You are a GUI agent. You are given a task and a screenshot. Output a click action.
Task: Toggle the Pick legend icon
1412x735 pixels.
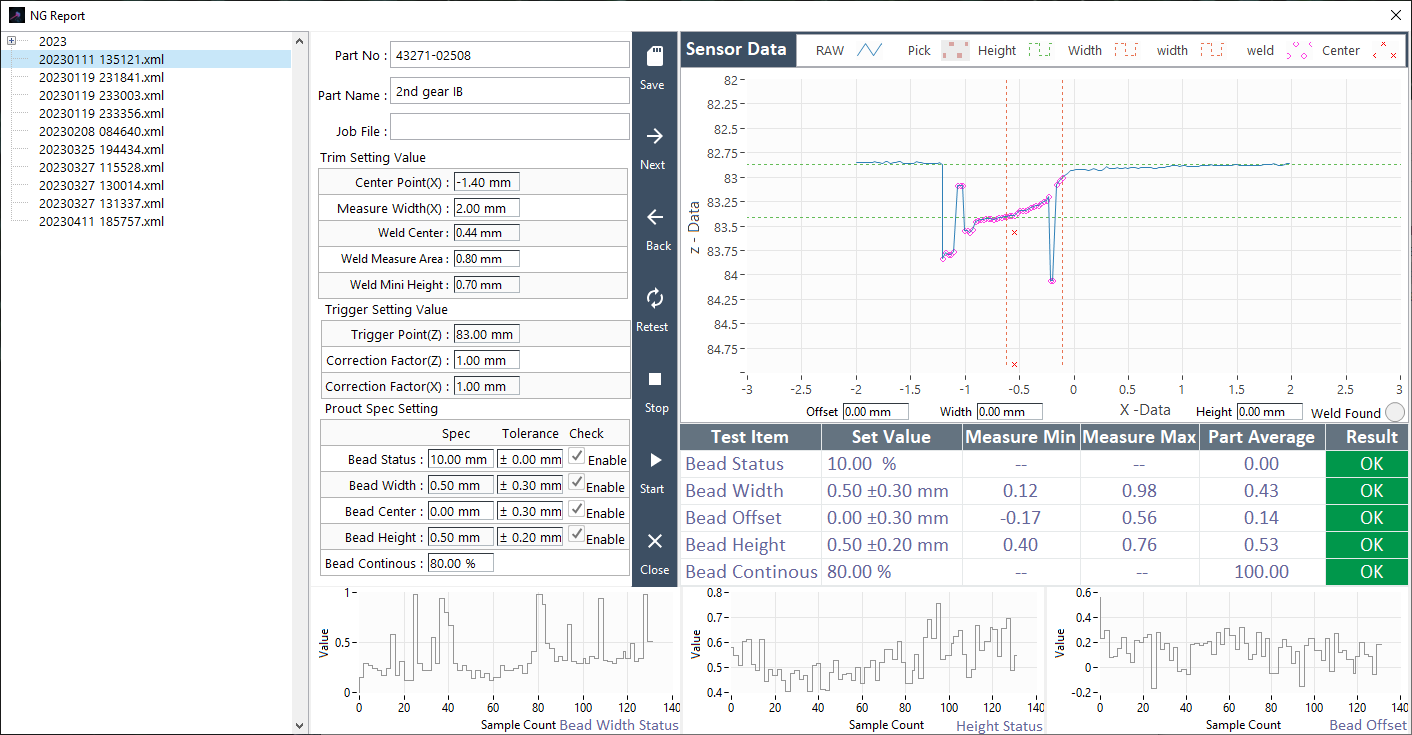955,50
